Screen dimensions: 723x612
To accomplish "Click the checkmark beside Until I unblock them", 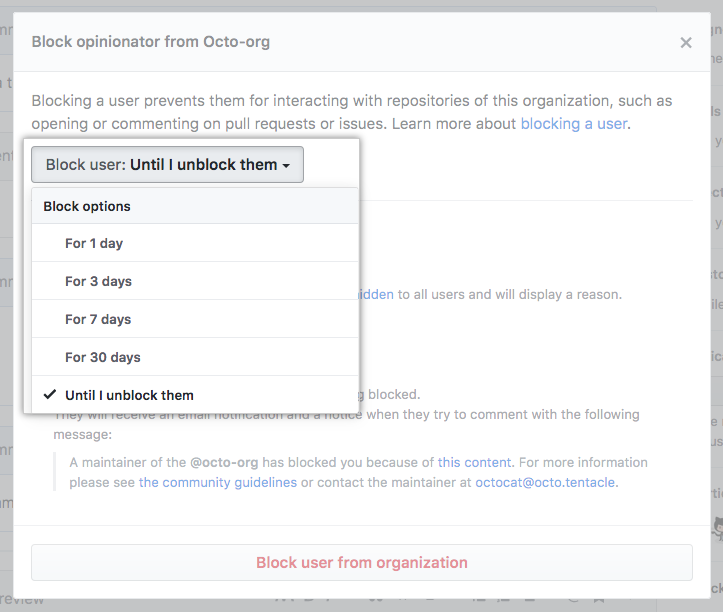I will (x=49, y=395).
